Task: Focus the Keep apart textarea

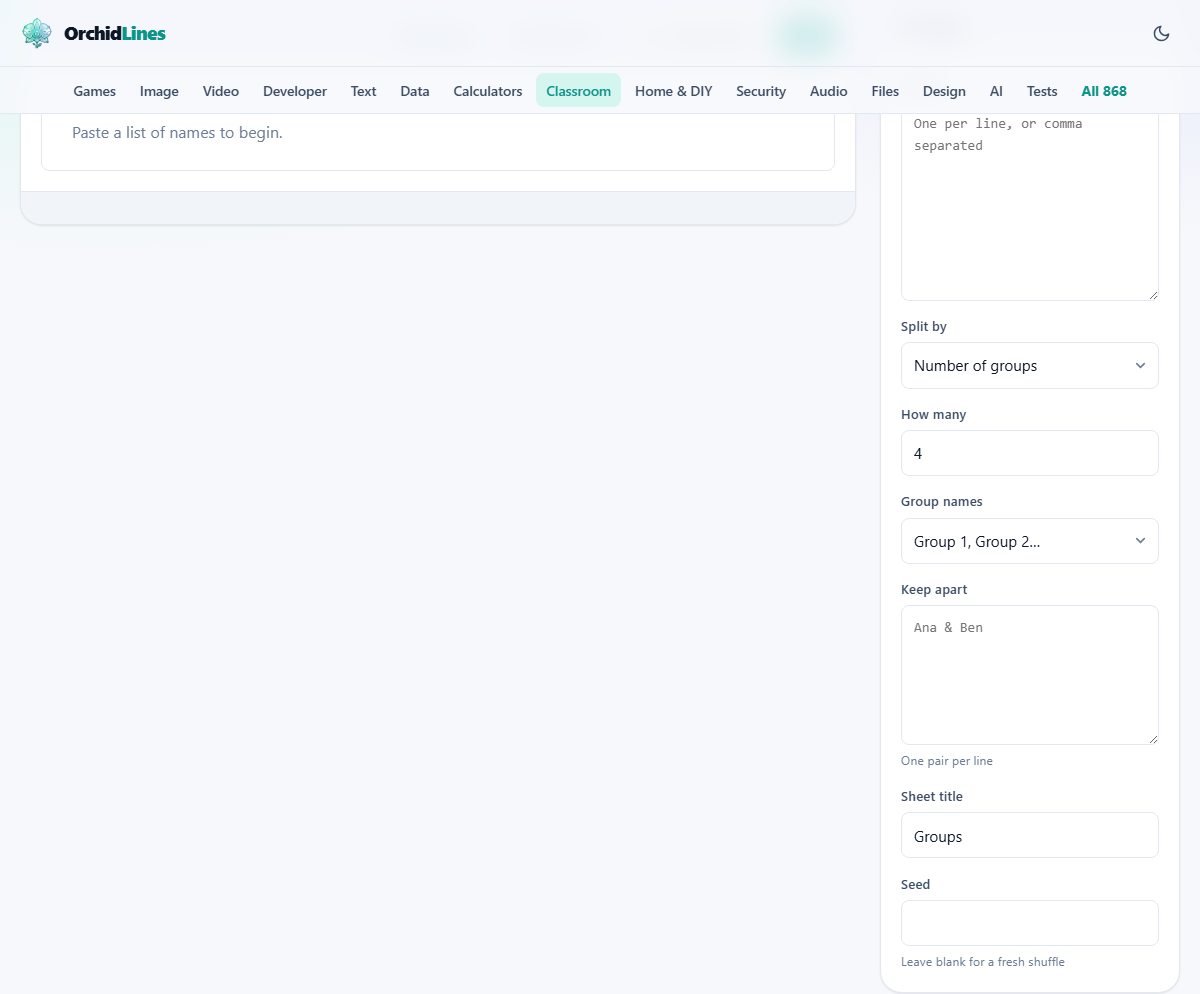Action: click(1030, 675)
